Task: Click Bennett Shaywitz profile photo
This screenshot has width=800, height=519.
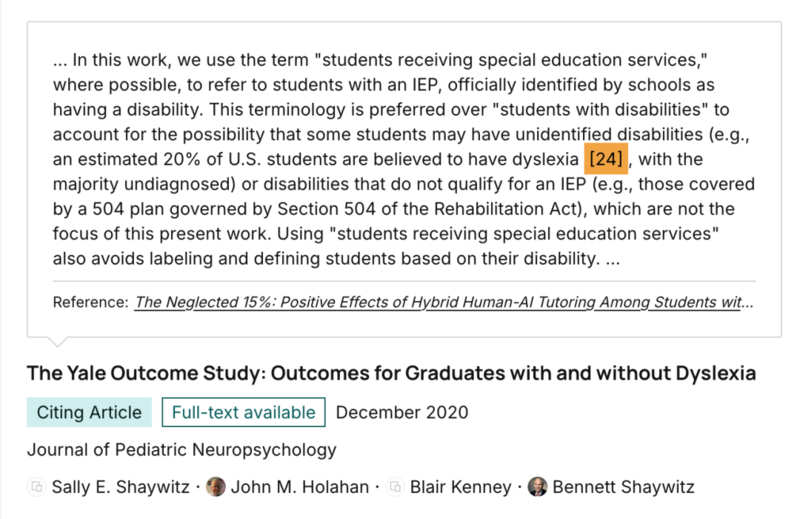Action: click(x=537, y=487)
